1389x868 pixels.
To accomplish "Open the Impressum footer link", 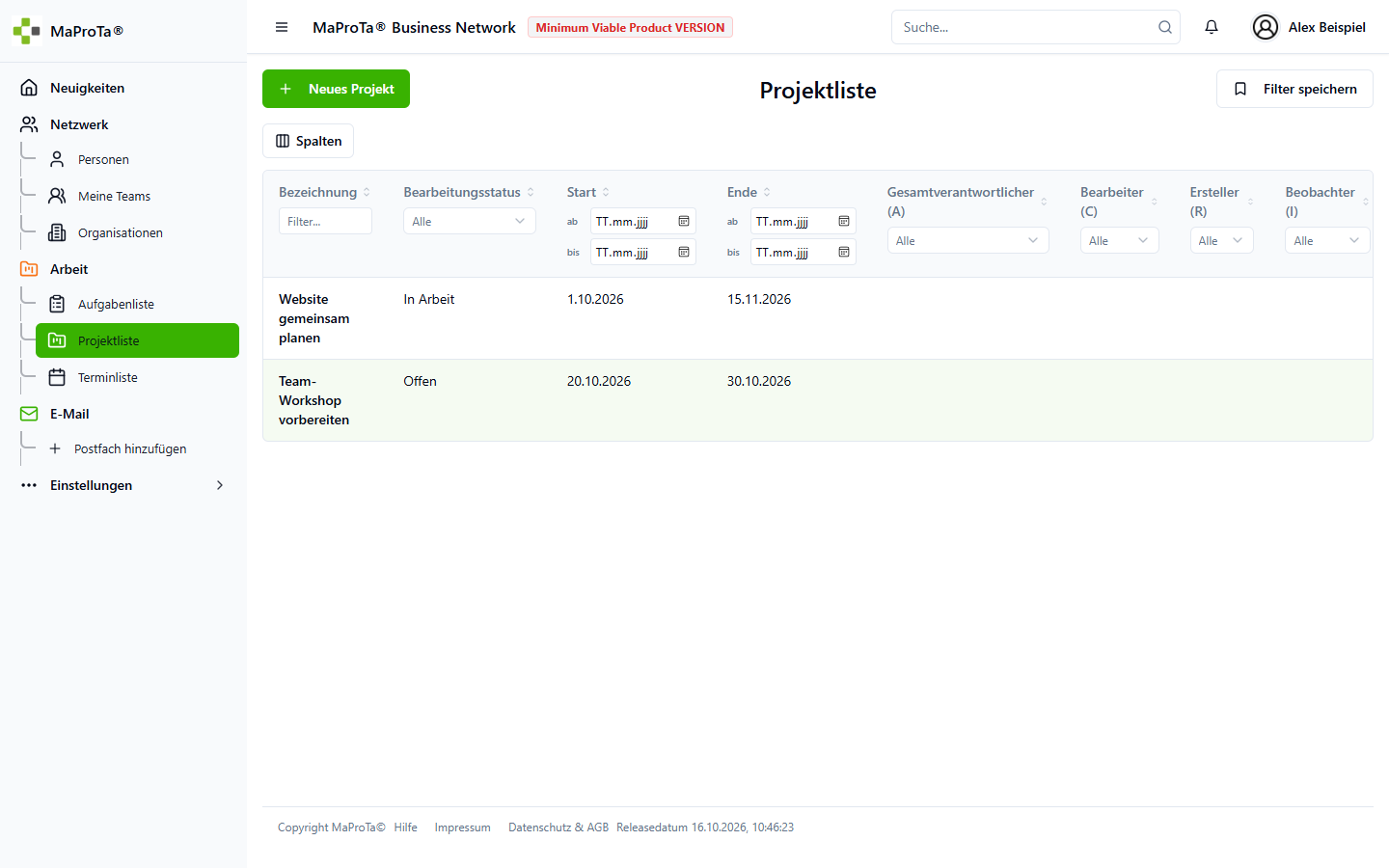I will pos(462,827).
